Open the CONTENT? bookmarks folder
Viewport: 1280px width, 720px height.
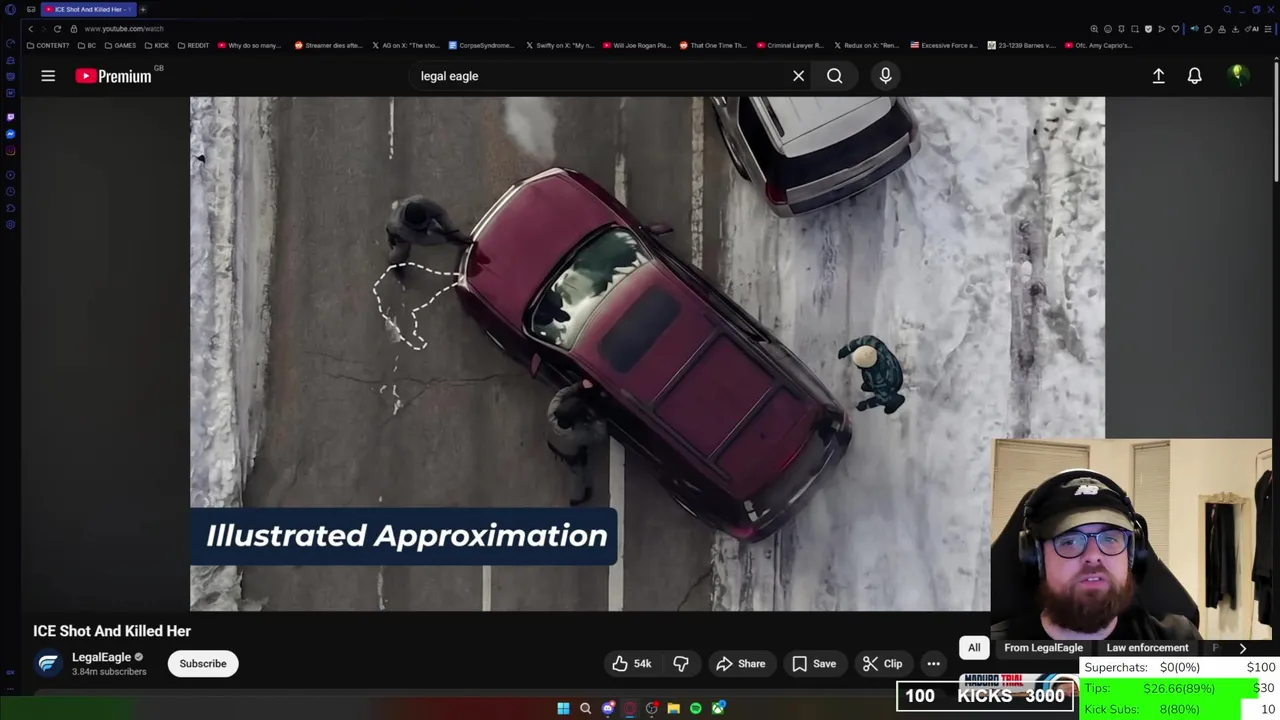49,45
